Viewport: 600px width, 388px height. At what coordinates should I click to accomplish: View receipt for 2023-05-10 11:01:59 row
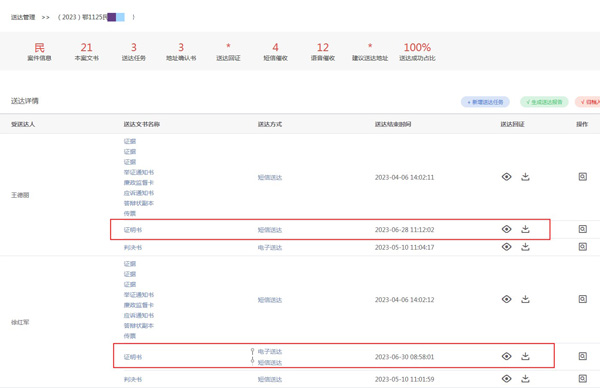(506, 379)
